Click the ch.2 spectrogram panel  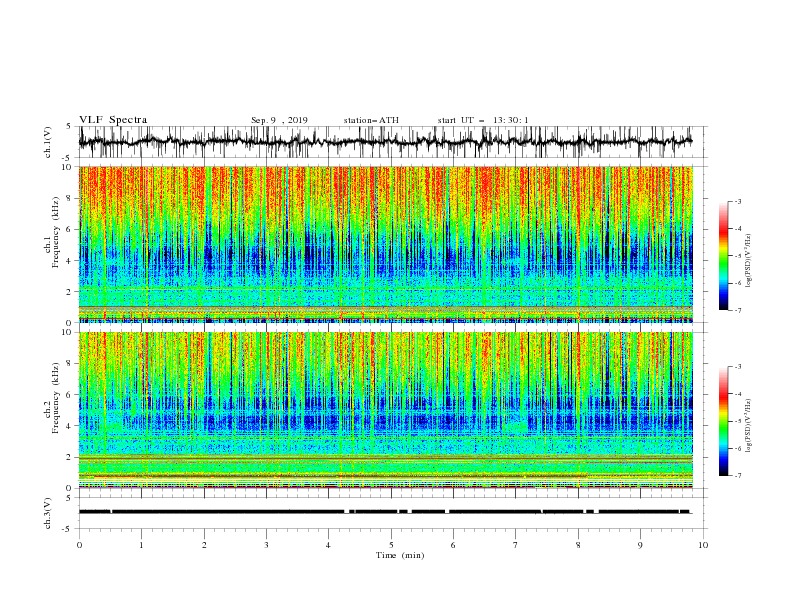[x=385, y=410]
